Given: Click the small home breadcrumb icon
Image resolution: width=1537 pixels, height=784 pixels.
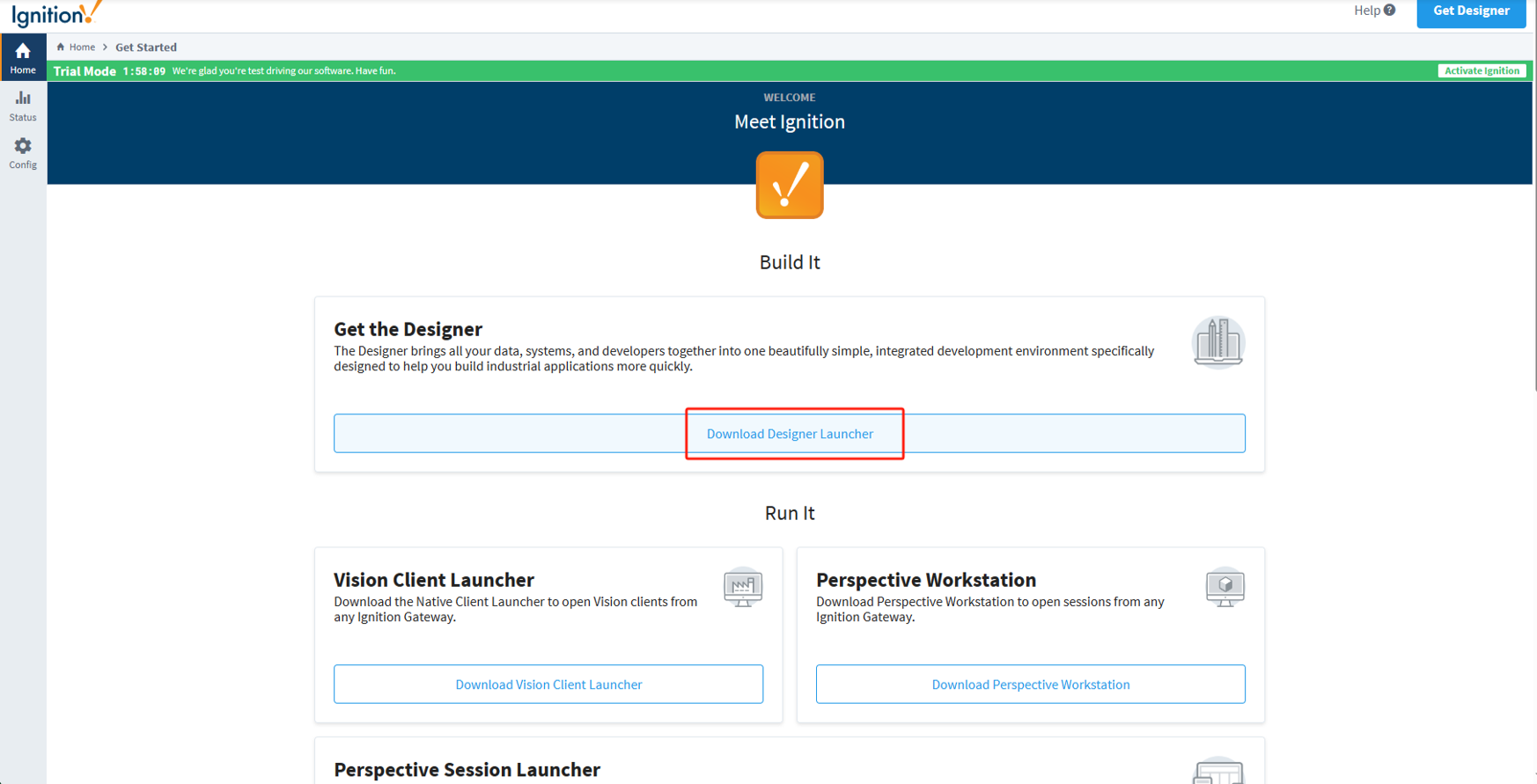Looking at the screenshot, I should [x=61, y=47].
